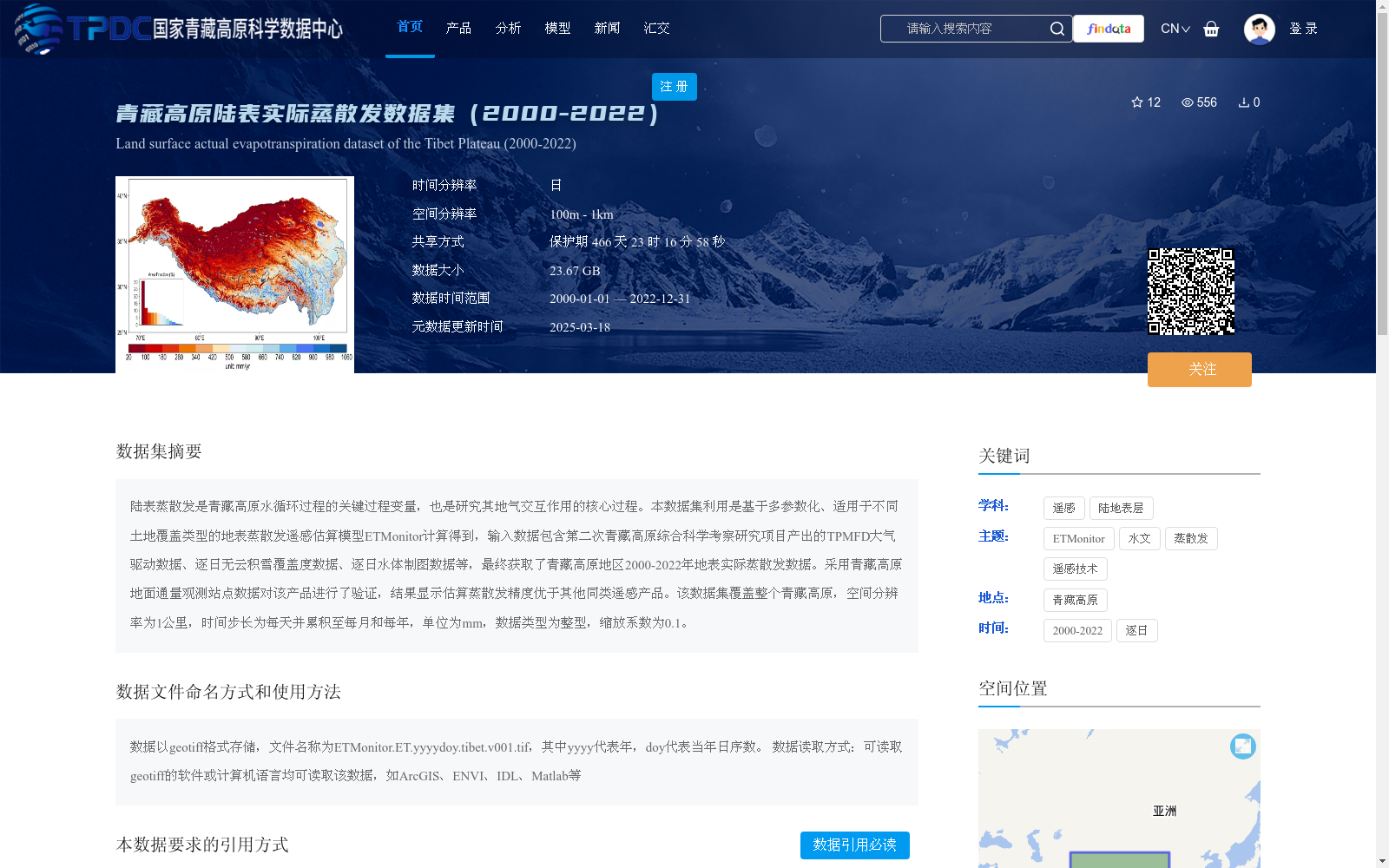The height and width of the screenshot is (868, 1389).
Task: Click the search magnifier icon
Action: pos(1057,29)
